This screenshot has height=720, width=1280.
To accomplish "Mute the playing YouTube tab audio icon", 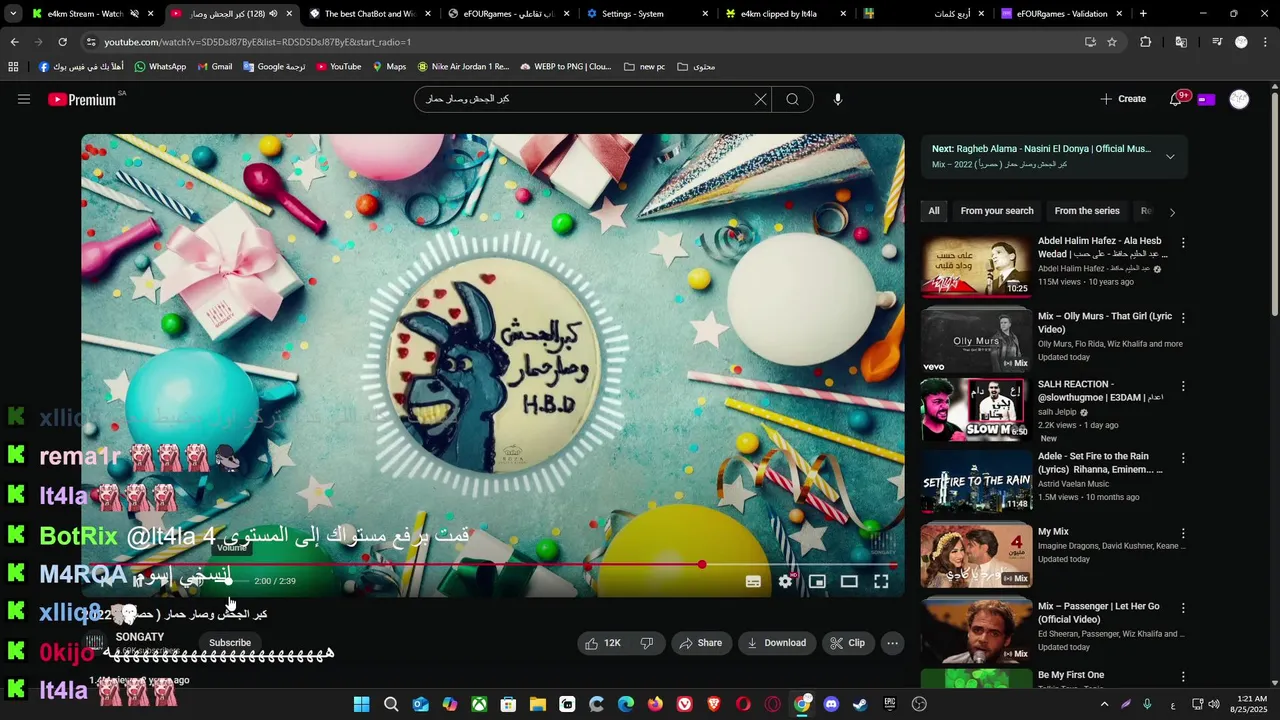I will (x=273, y=14).
